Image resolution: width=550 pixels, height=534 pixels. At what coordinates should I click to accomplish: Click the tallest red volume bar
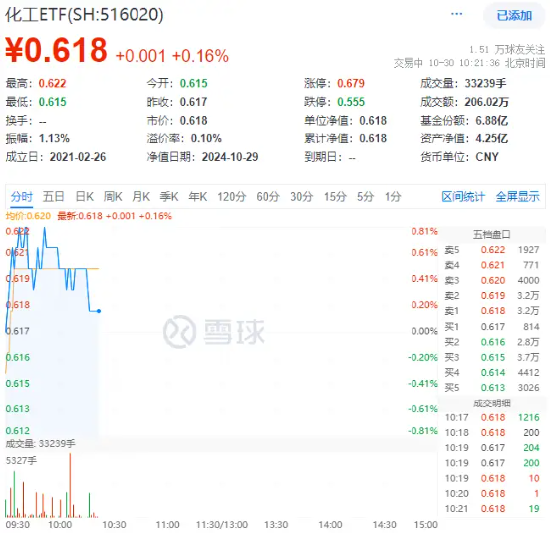(70, 485)
